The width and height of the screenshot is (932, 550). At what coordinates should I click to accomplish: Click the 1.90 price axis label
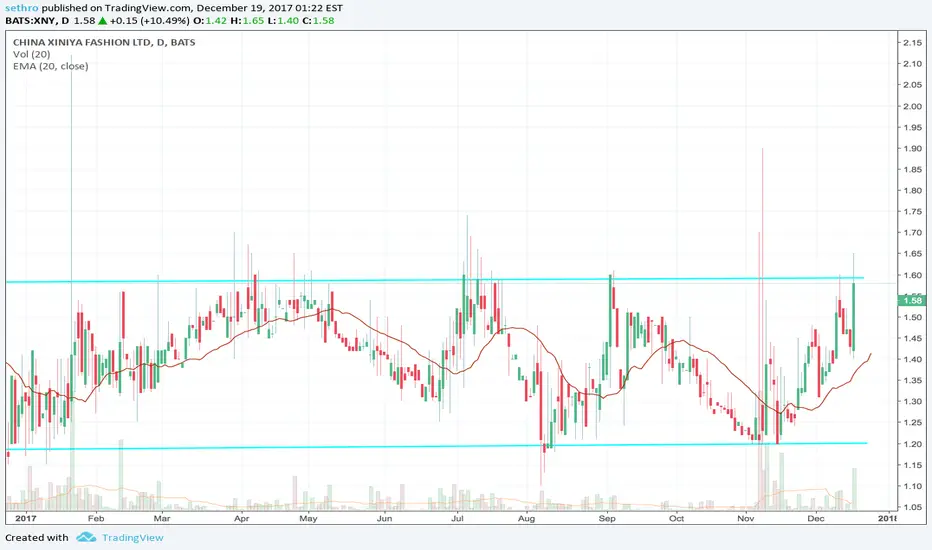pos(912,148)
